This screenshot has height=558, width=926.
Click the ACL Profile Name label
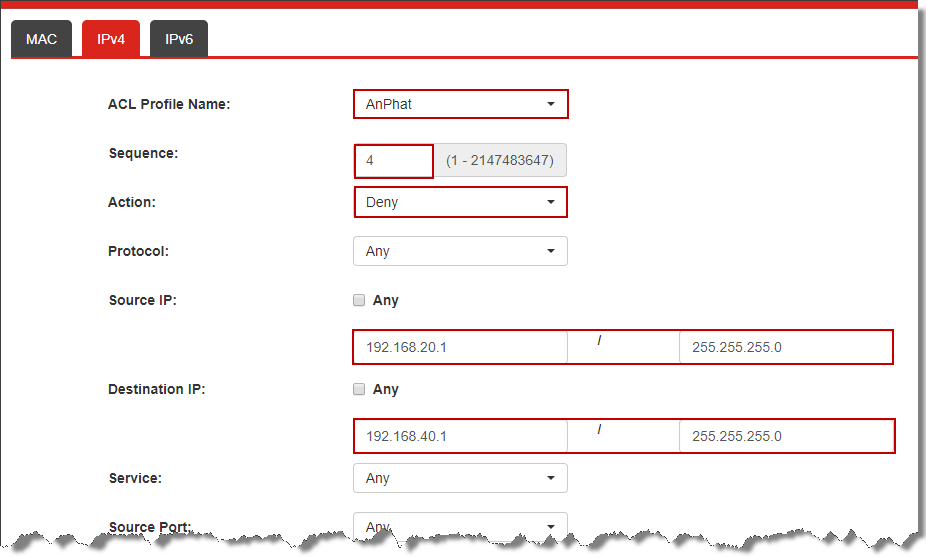tap(169, 105)
